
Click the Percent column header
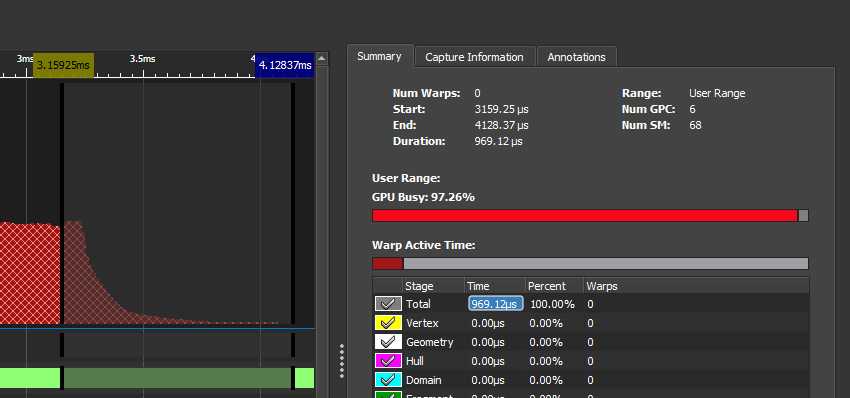click(x=555, y=286)
